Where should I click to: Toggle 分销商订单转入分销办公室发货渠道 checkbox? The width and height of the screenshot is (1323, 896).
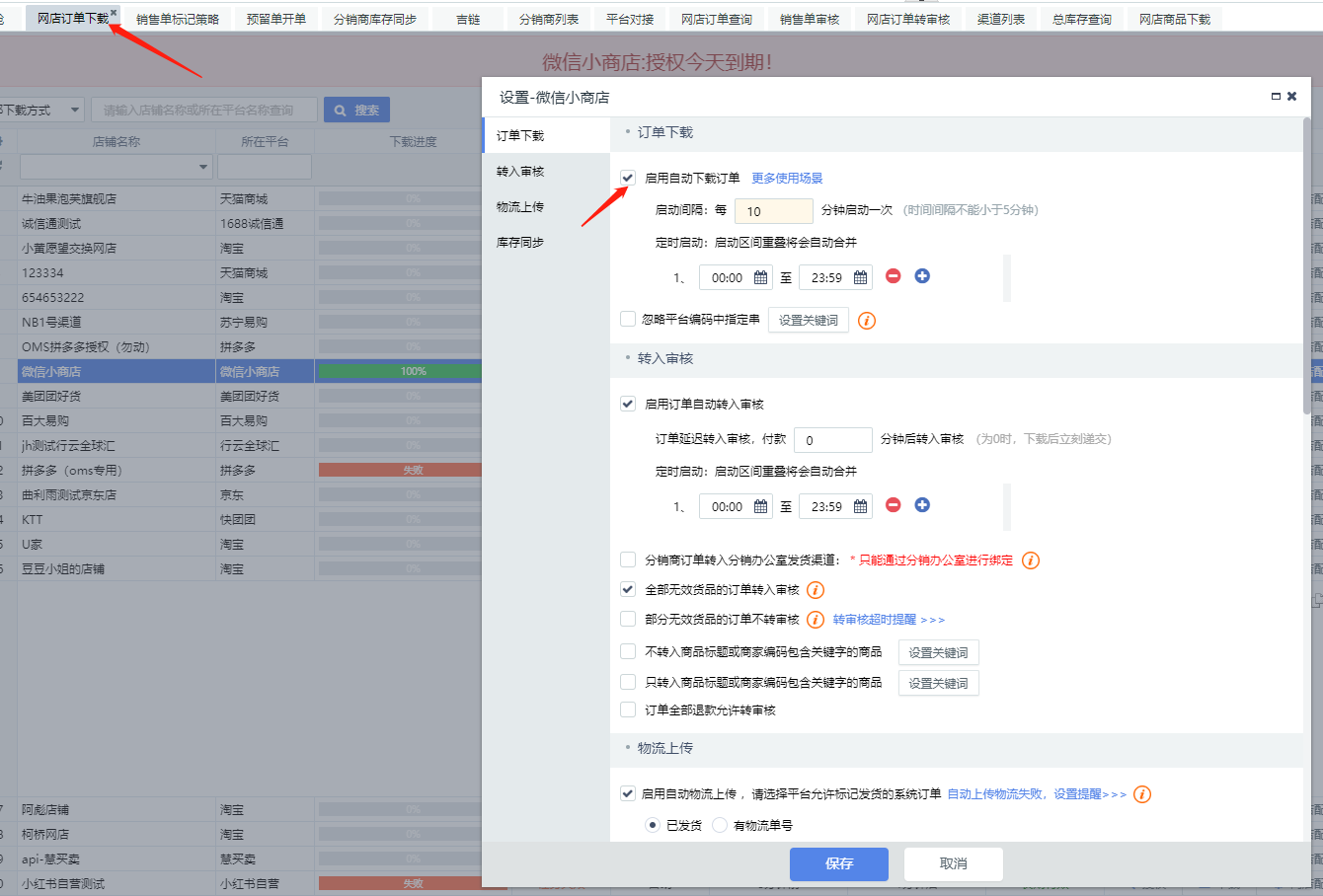[628, 560]
